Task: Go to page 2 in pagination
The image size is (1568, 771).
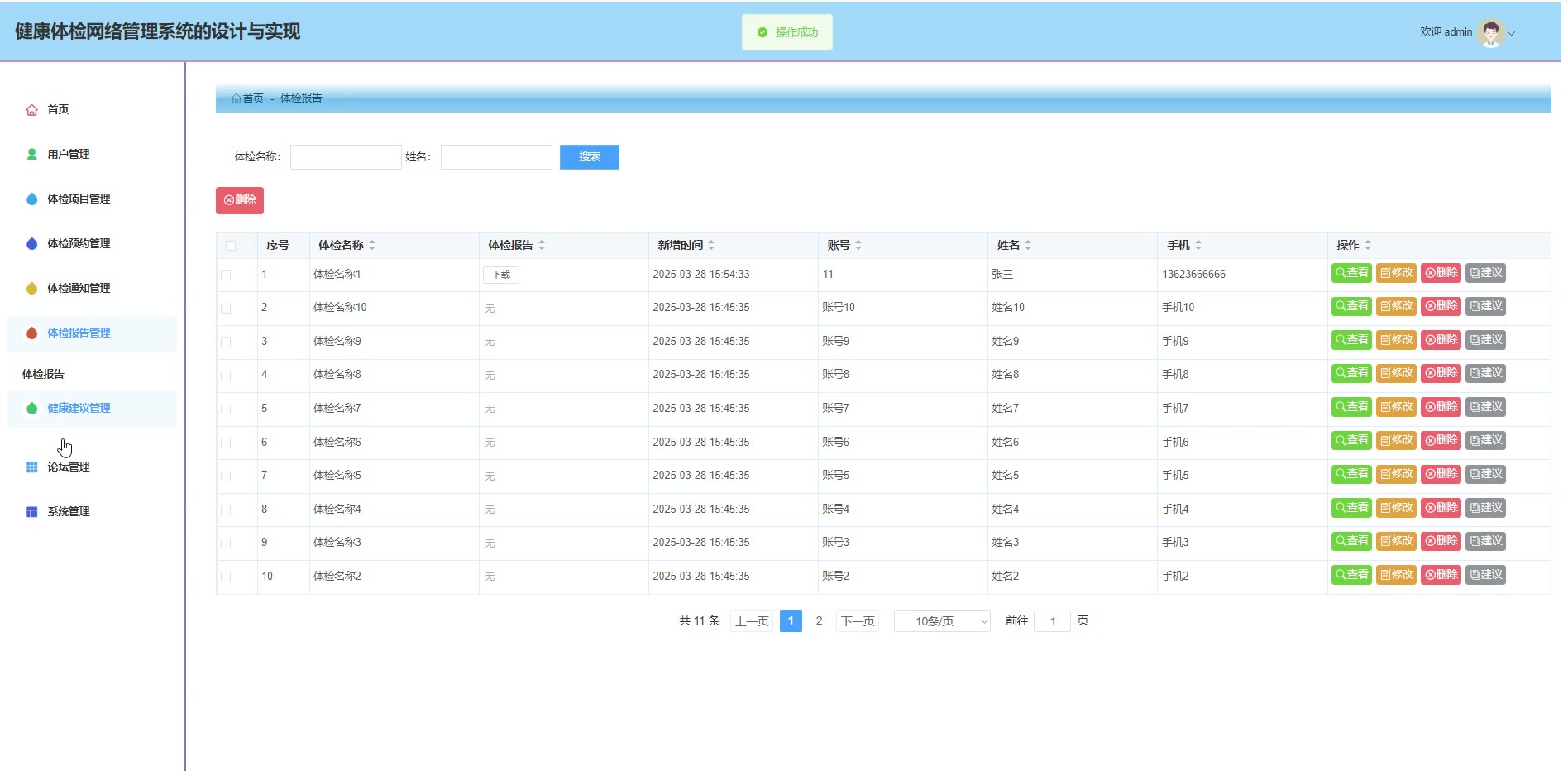Action: (819, 621)
